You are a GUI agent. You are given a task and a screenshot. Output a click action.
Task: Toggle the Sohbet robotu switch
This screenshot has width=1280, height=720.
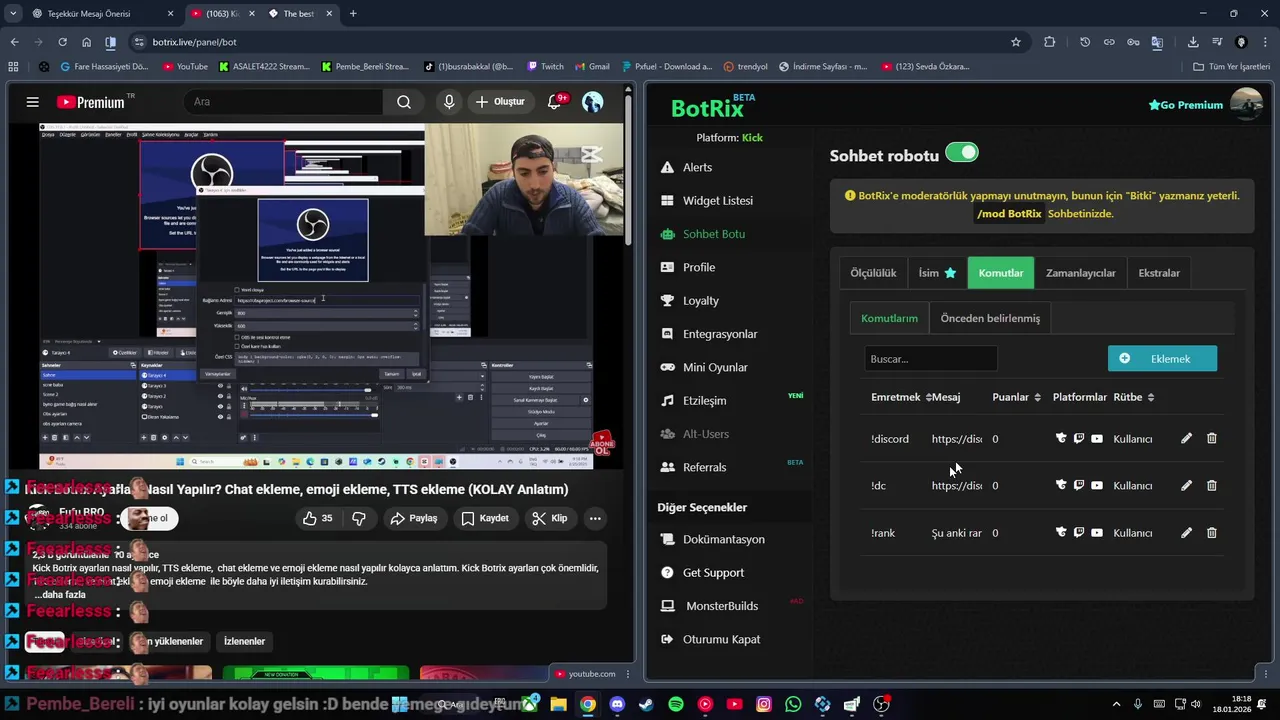pyautogui.click(x=962, y=152)
